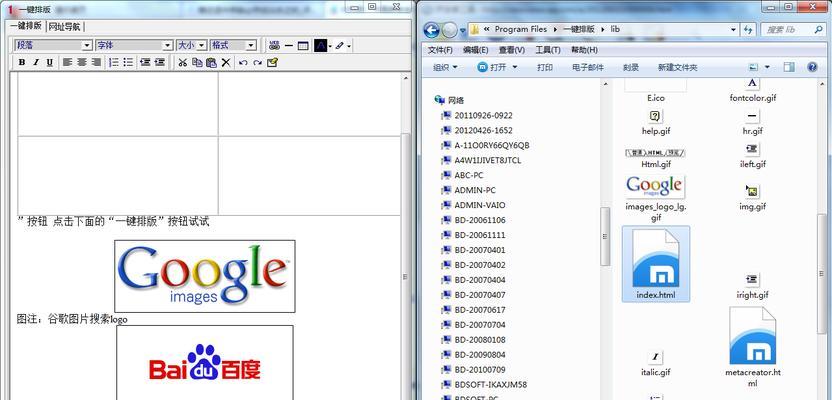The image size is (832, 400).
Task: Click Program Files in the address path
Action: (521, 30)
